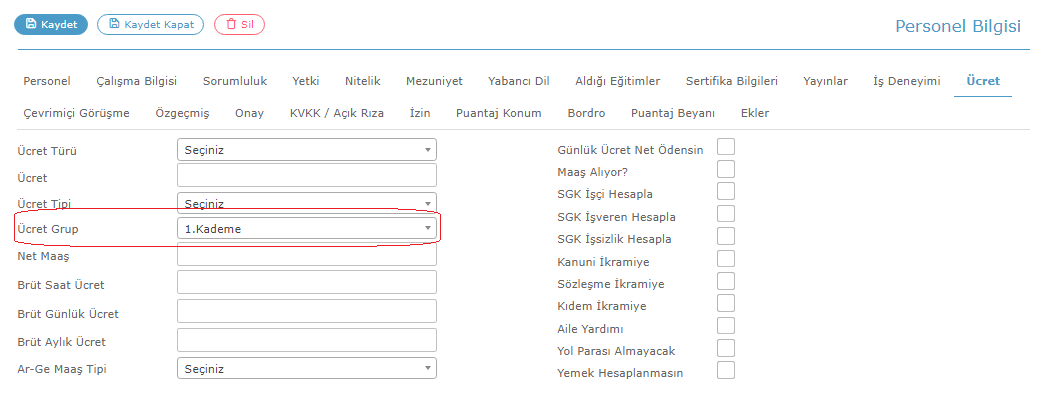Viewport: 1050px width, 401px height.
Task: Open the Ücret Tipi dropdown
Action: click(x=307, y=204)
